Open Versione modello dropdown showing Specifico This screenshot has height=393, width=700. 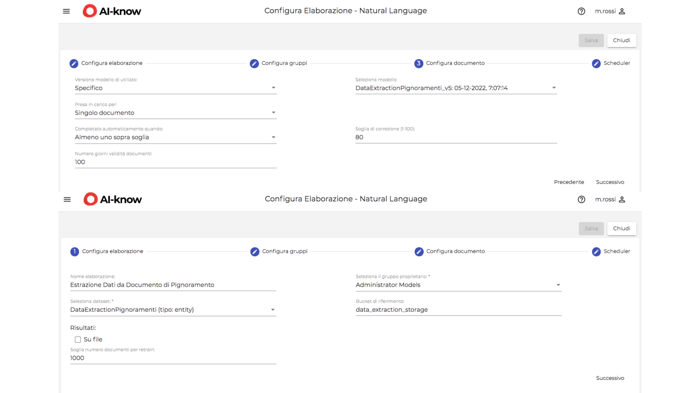(x=175, y=88)
